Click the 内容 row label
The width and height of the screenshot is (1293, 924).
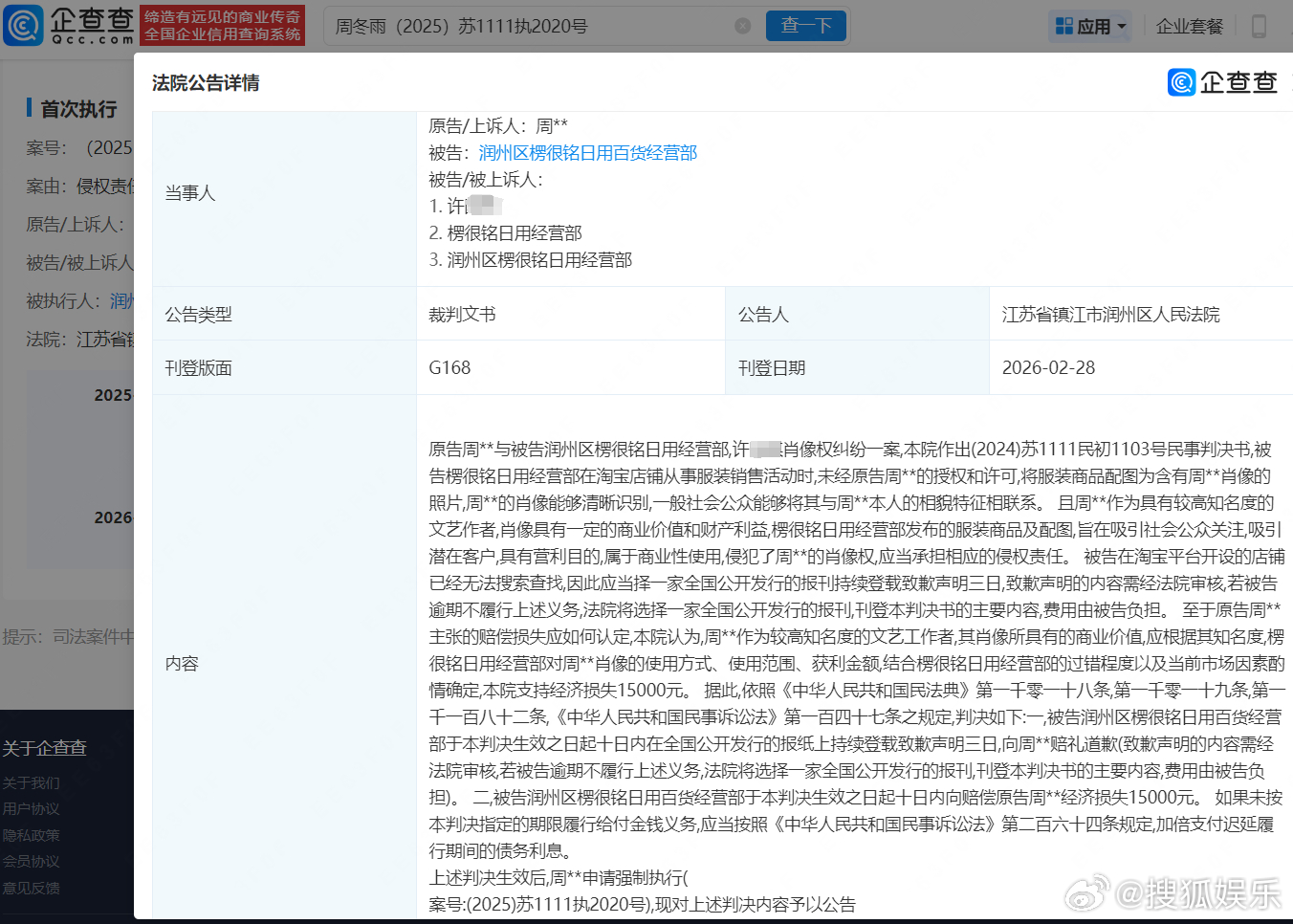coord(182,664)
